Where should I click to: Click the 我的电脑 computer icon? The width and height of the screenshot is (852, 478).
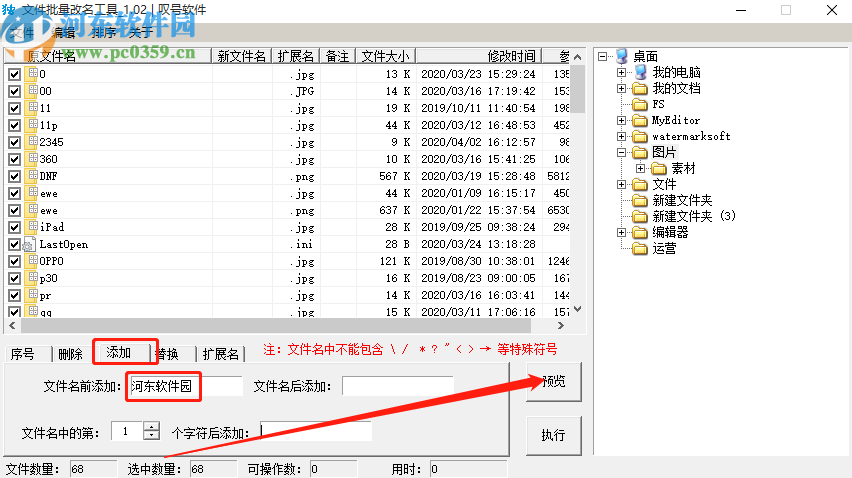pos(640,72)
